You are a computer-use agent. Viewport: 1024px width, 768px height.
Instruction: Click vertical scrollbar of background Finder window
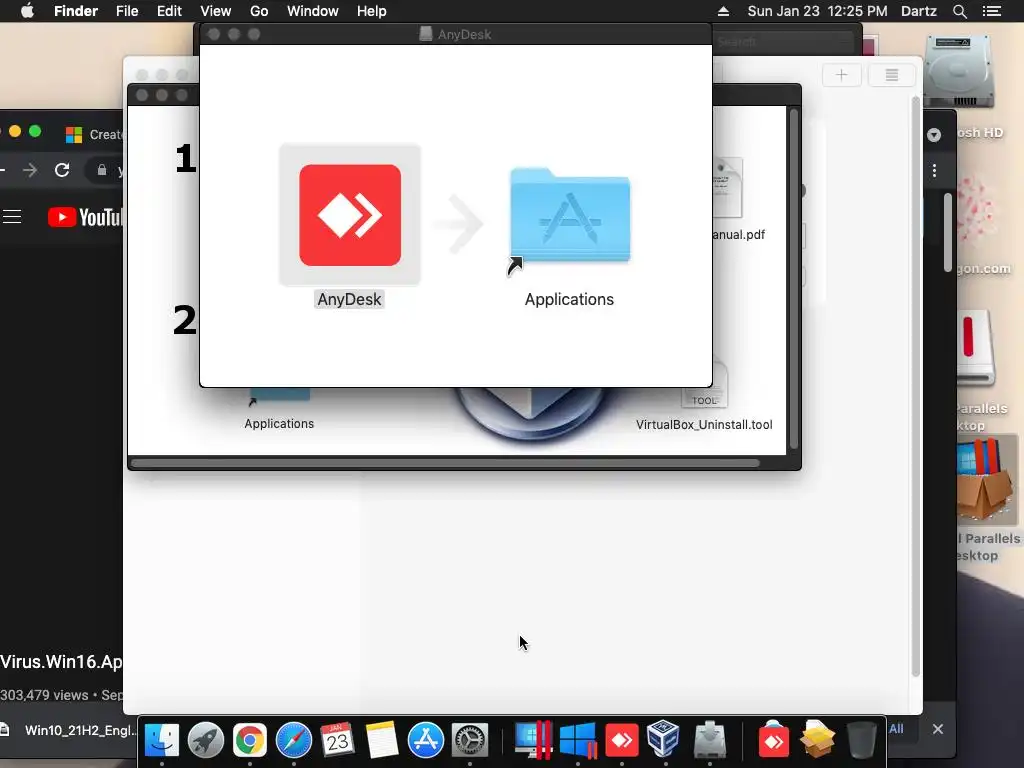point(916,387)
